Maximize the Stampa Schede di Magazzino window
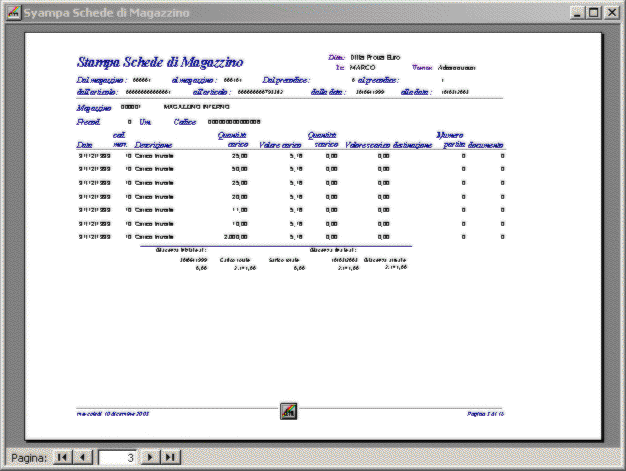The width and height of the screenshot is (626, 471). [x=594, y=13]
